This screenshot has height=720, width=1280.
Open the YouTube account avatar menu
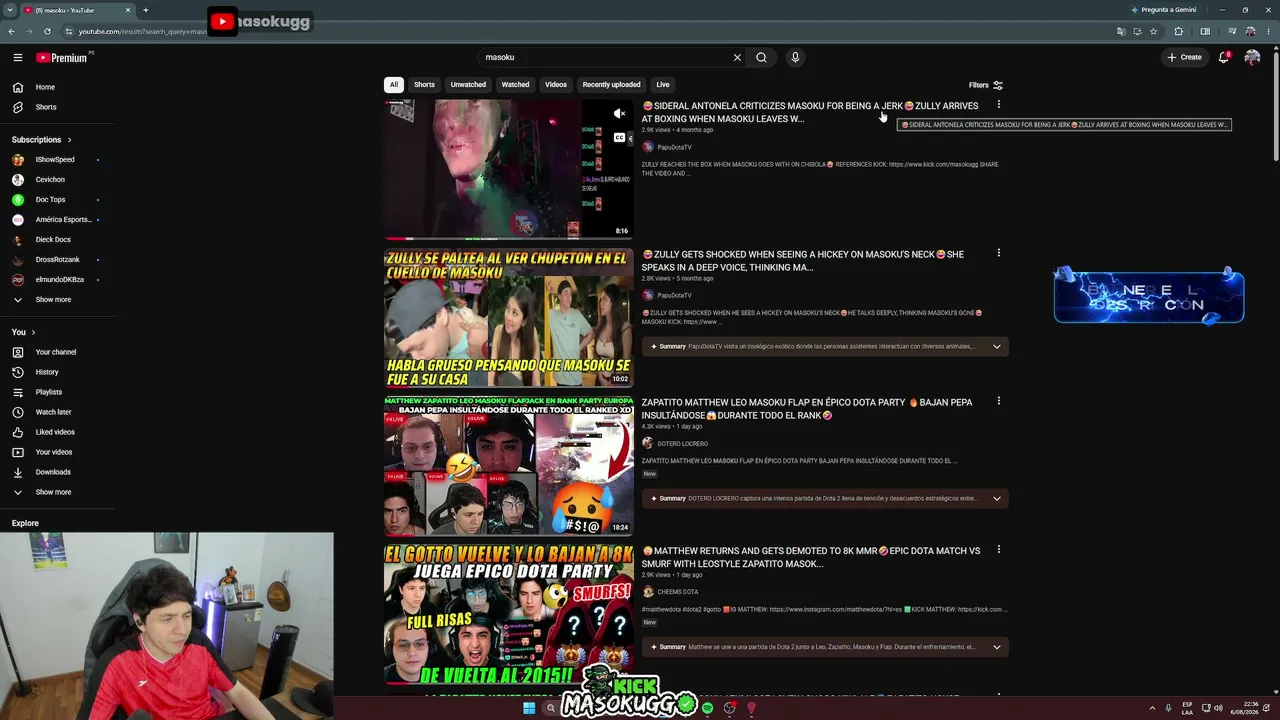coord(1252,57)
